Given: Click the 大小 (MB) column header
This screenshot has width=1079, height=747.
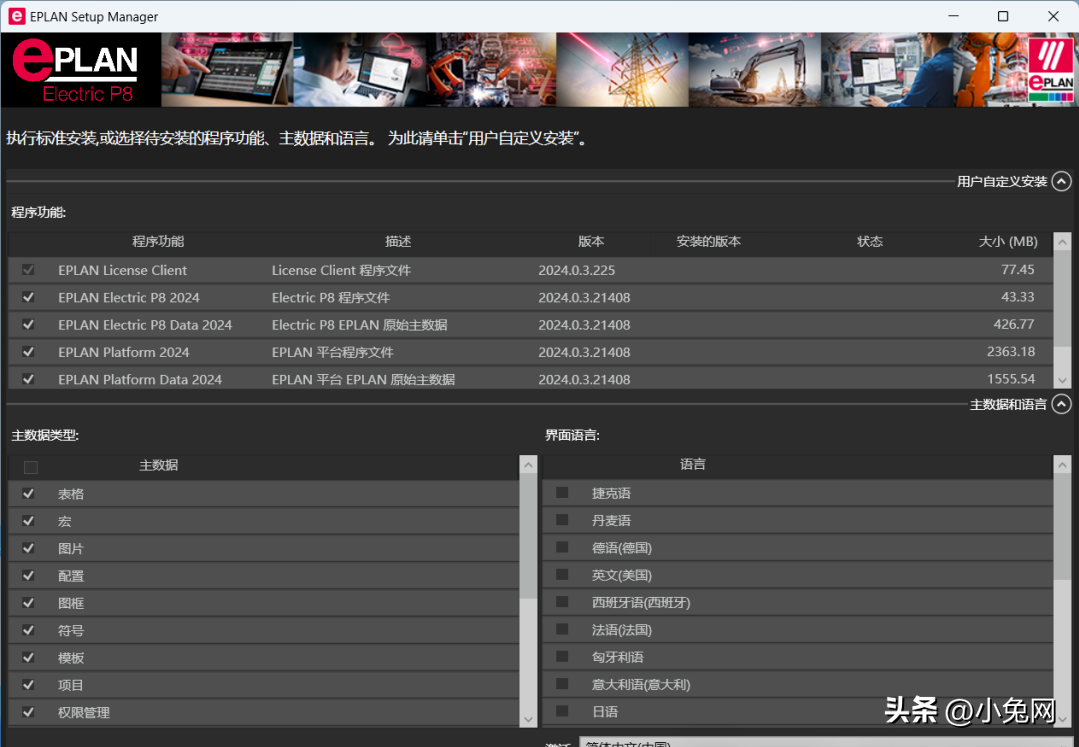Looking at the screenshot, I should coord(1007,242).
